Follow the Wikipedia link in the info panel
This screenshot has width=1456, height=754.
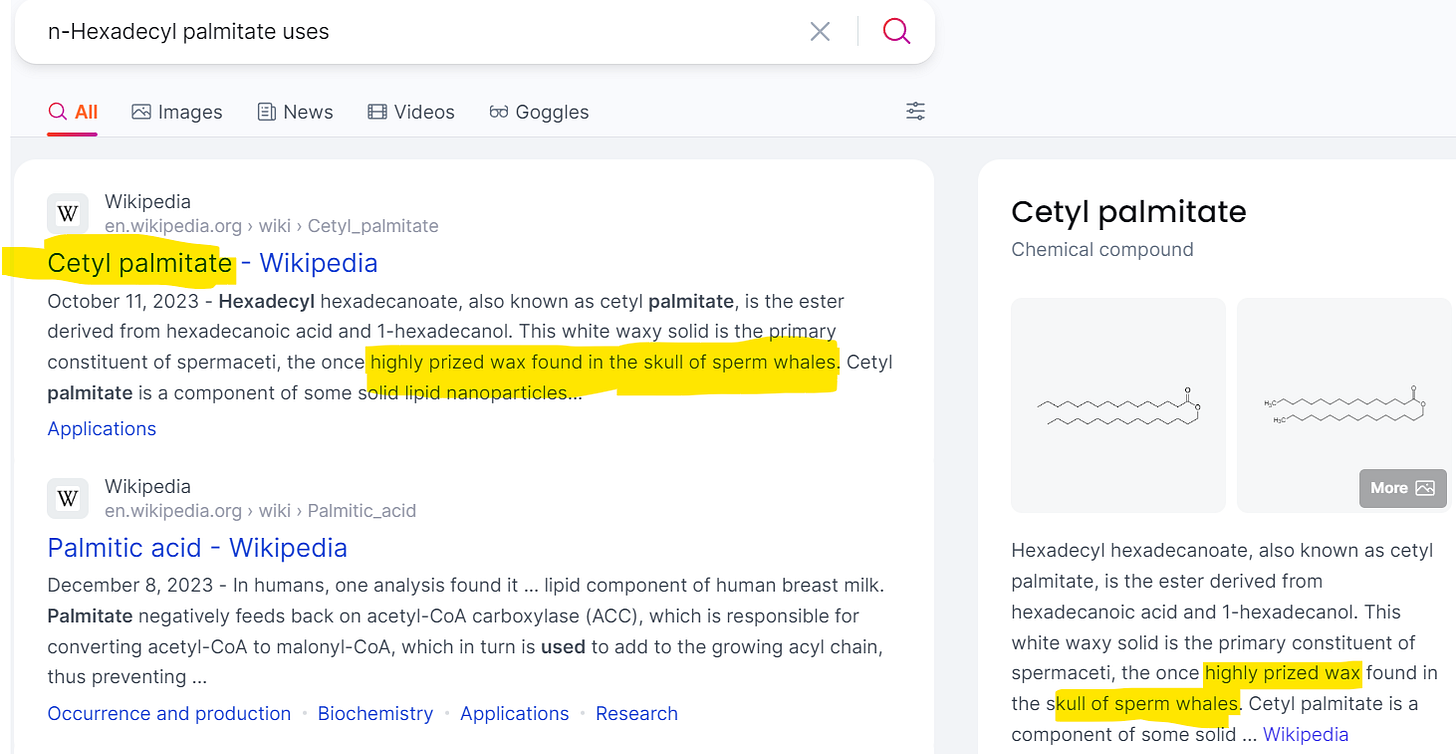(1306, 735)
